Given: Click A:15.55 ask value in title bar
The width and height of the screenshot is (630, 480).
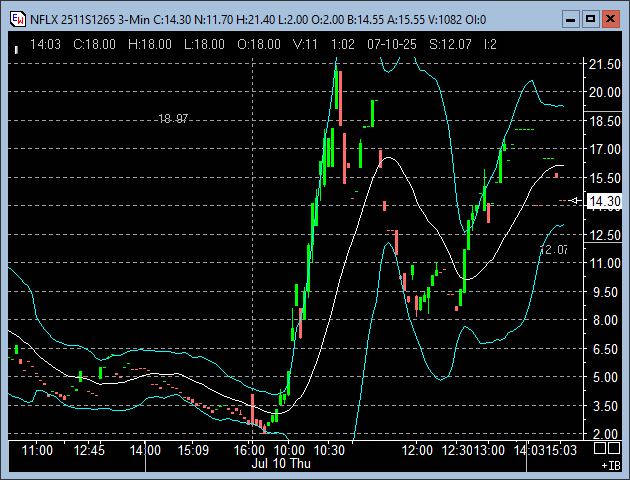Looking at the screenshot, I should click(406, 20).
